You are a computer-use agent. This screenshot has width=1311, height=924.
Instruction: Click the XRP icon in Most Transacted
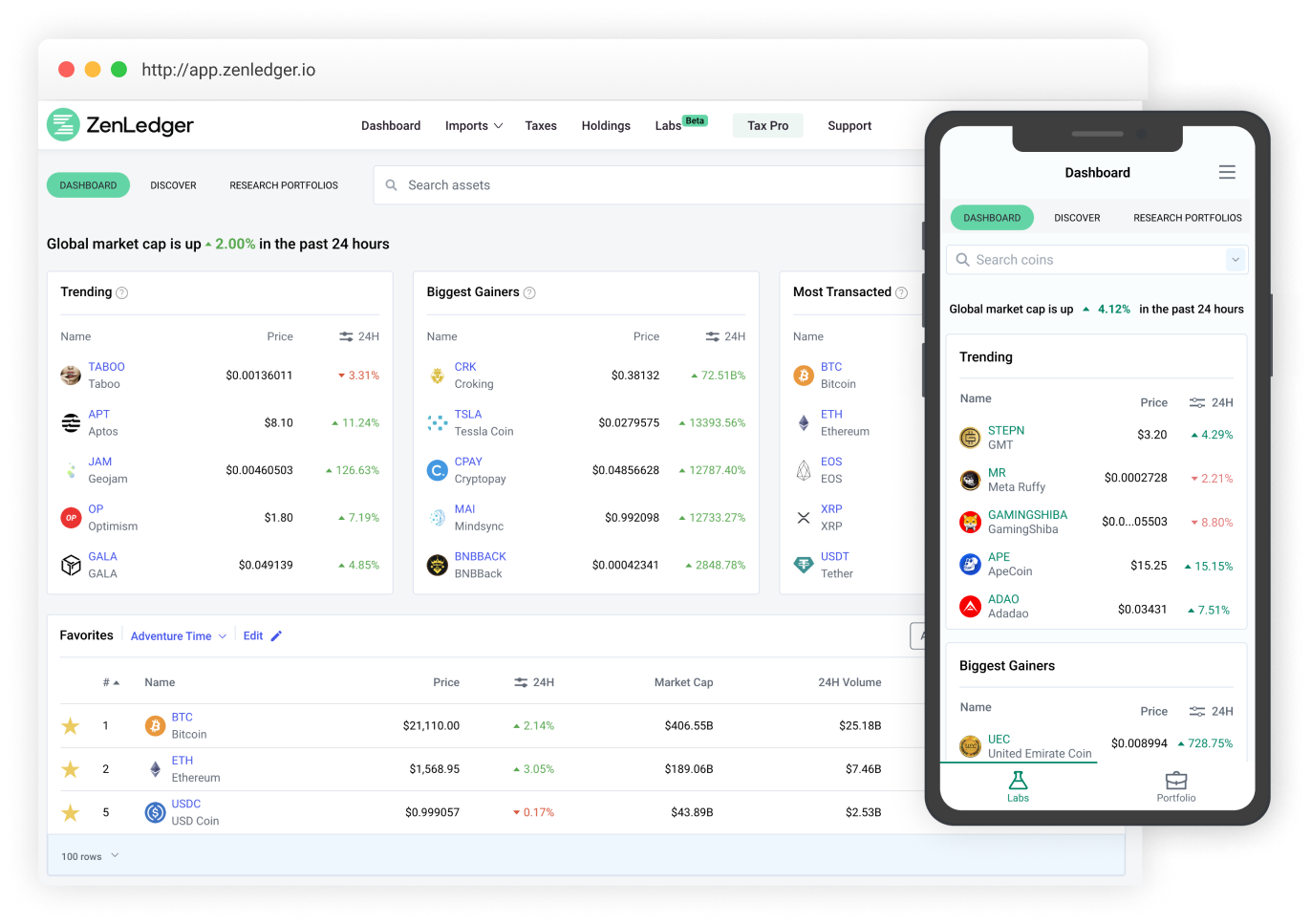coord(804,518)
